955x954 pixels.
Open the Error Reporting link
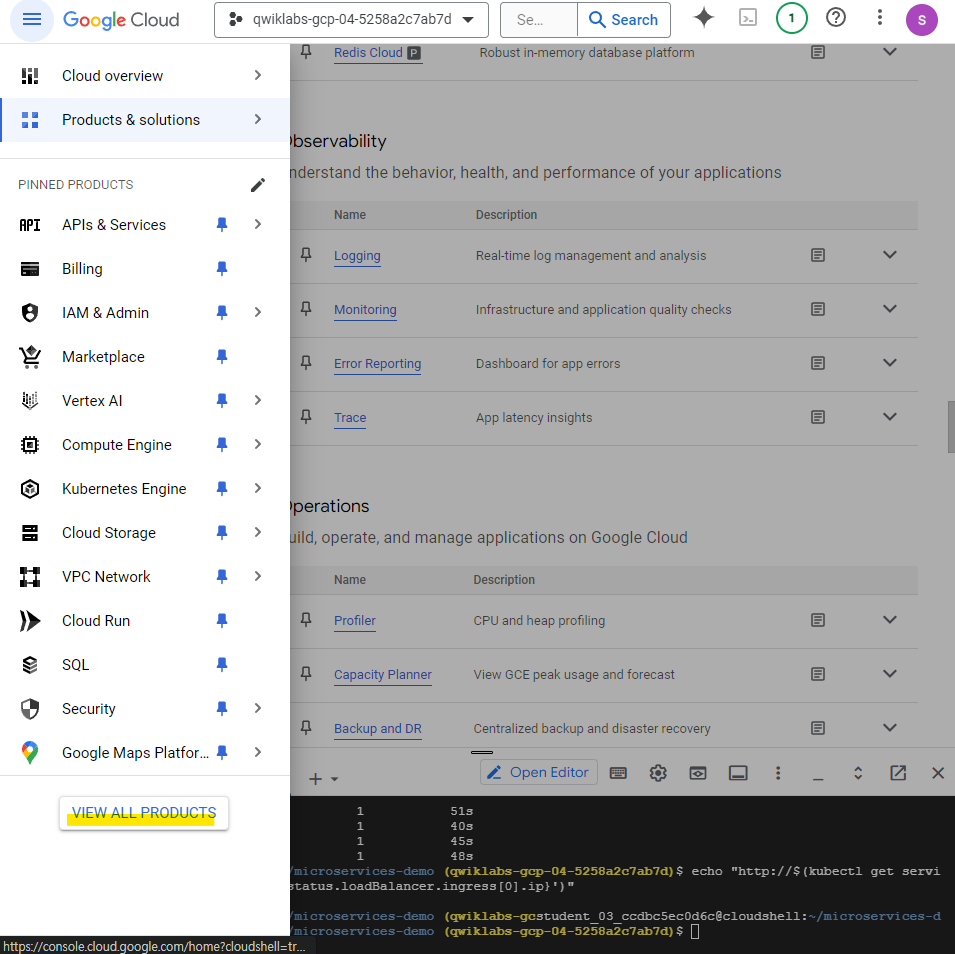click(x=377, y=364)
